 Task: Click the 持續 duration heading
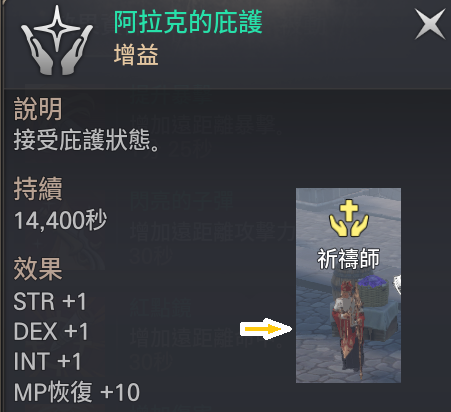click(38, 189)
